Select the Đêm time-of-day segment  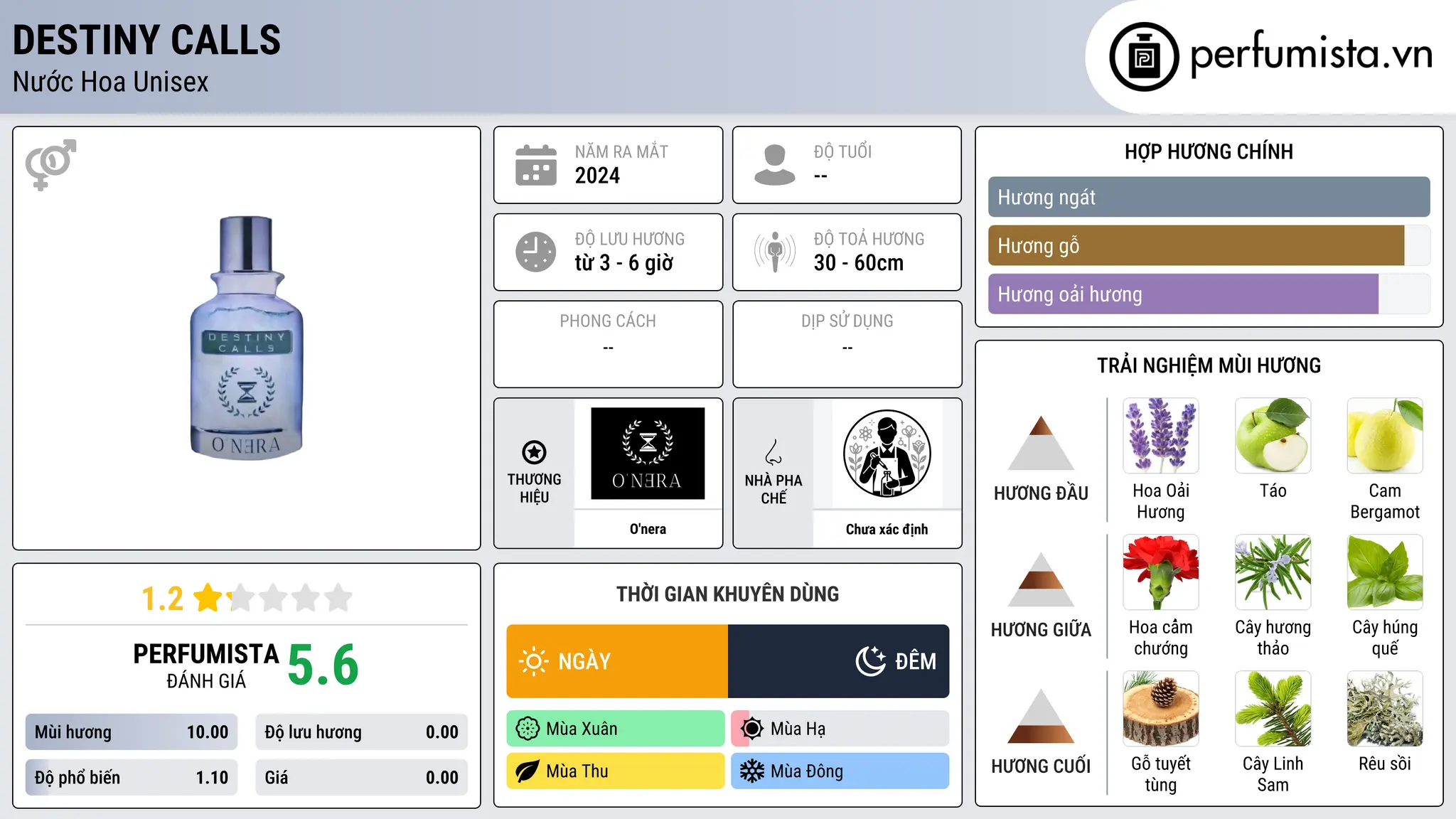pyautogui.click(x=839, y=661)
